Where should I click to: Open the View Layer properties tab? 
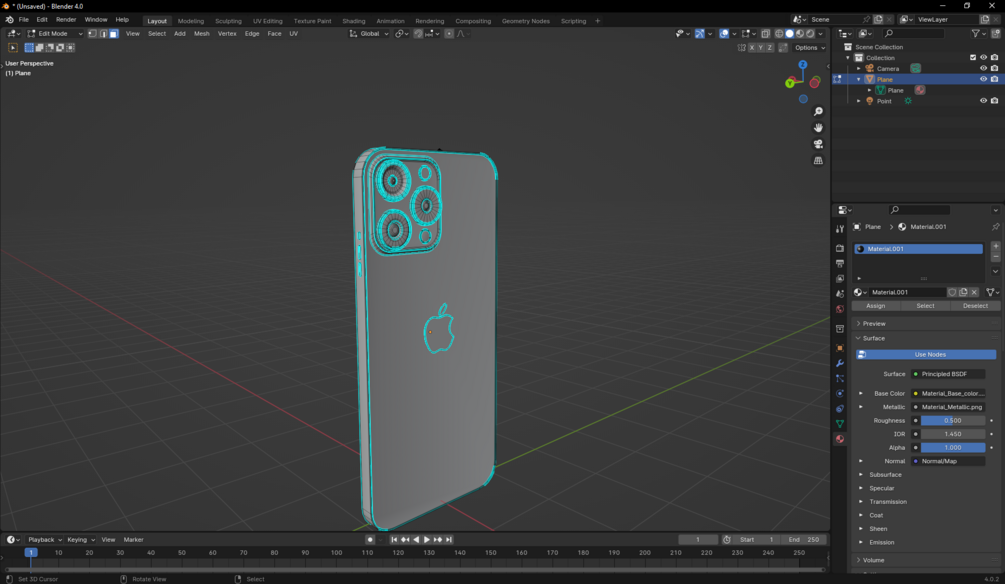tap(840, 279)
